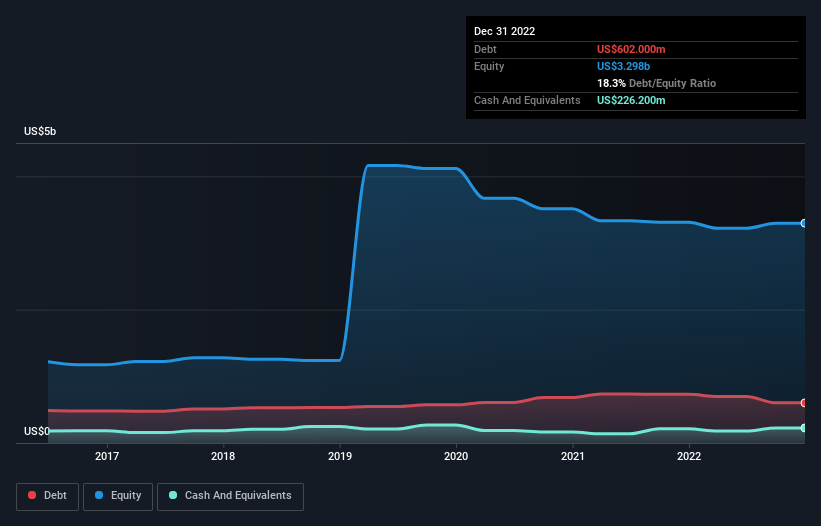Viewport: 821px width, 526px height.
Task: Click the US$602.000m debt value
Action: 631,49
